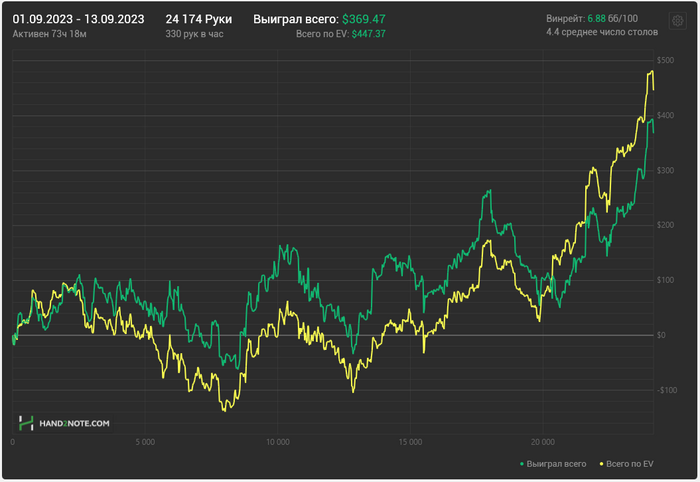The image size is (700, 482).
Task: Click the '24 174 Руки' hands count
Action: pyautogui.click(x=199, y=19)
